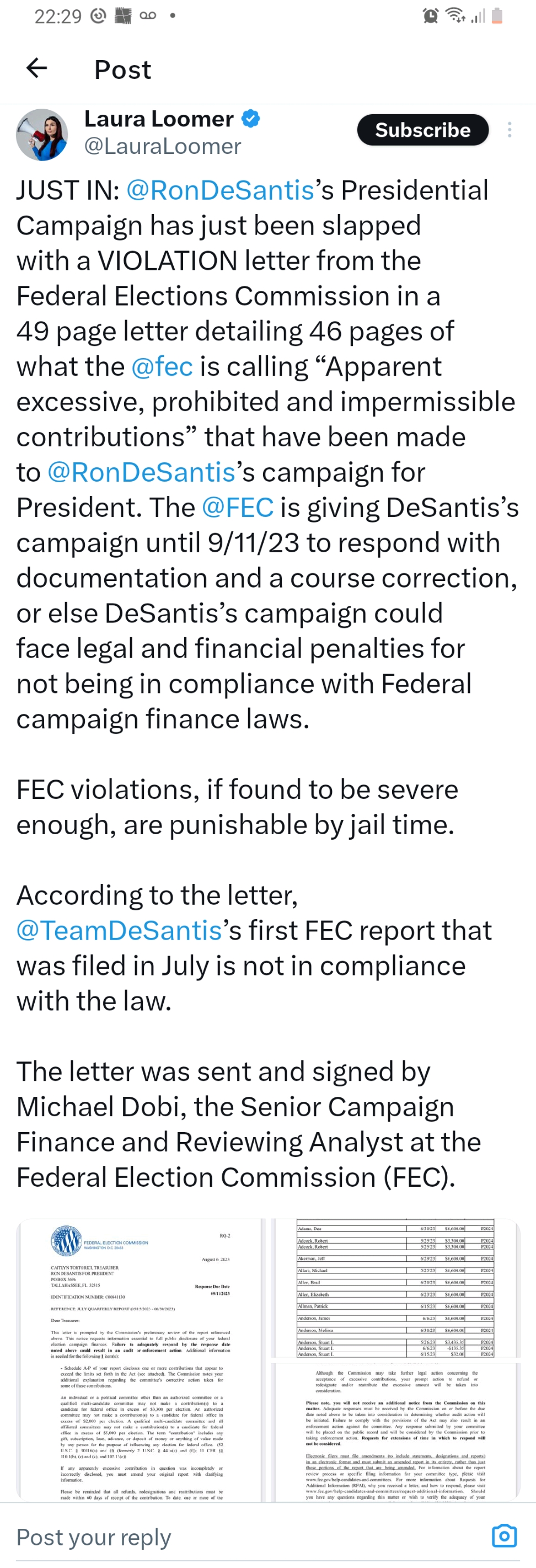Tap the Laura Loomer display name
The height and width of the screenshot is (1568, 536).
(x=159, y=119)
